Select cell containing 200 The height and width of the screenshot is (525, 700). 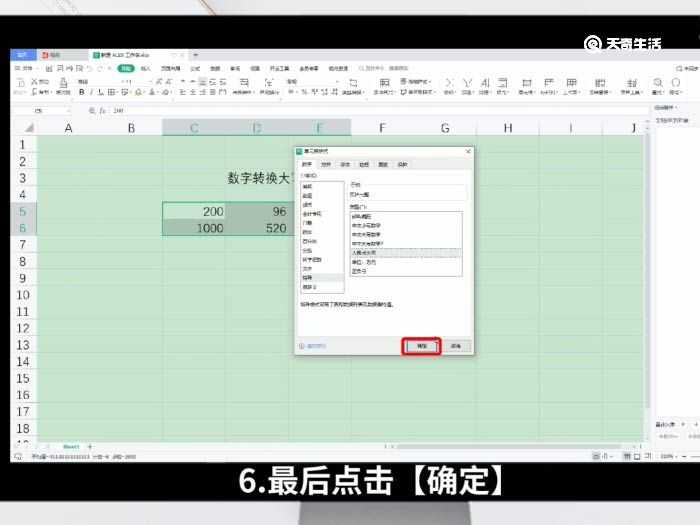click(194, 211)
